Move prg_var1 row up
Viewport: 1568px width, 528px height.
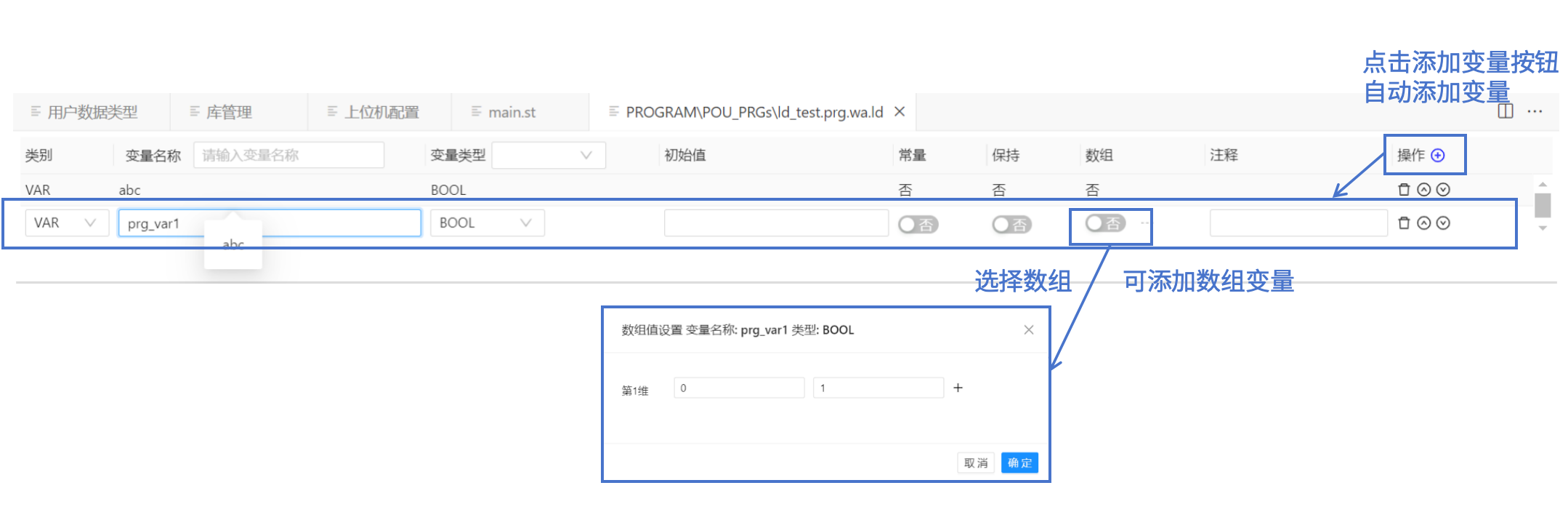tap(1424, 223)
